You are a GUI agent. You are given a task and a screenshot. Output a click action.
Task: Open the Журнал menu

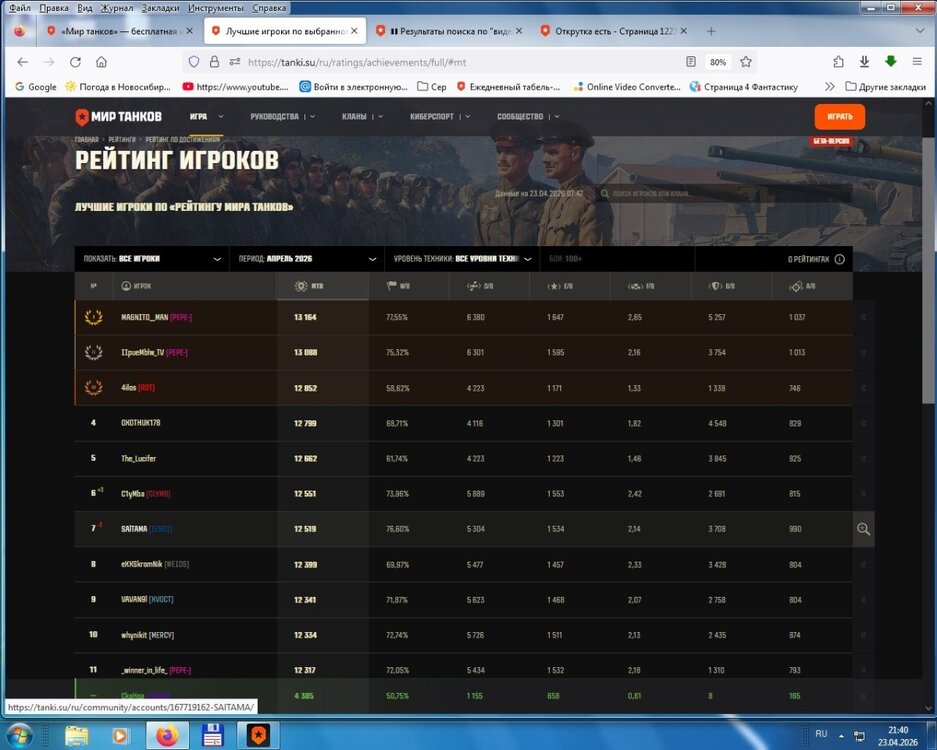[117, 8]
